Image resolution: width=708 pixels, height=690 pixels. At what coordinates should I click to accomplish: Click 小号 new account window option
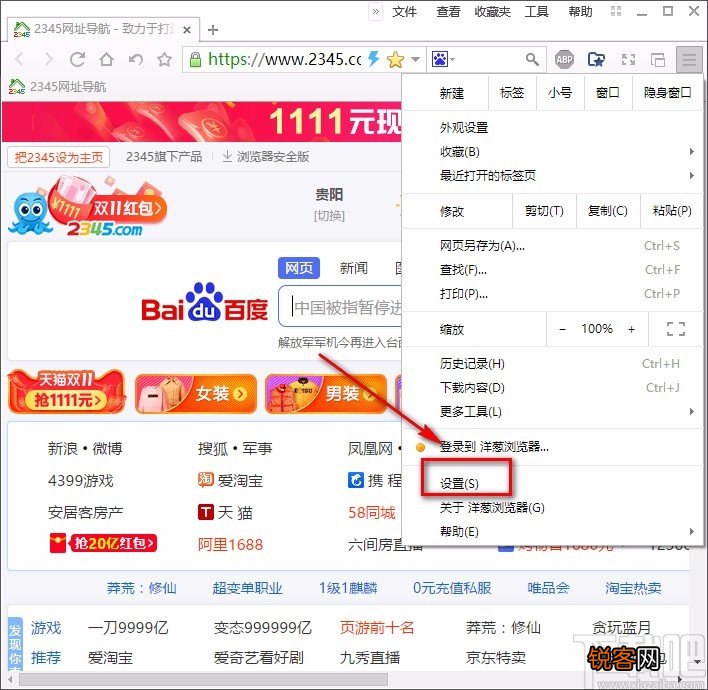click(560, 93)
